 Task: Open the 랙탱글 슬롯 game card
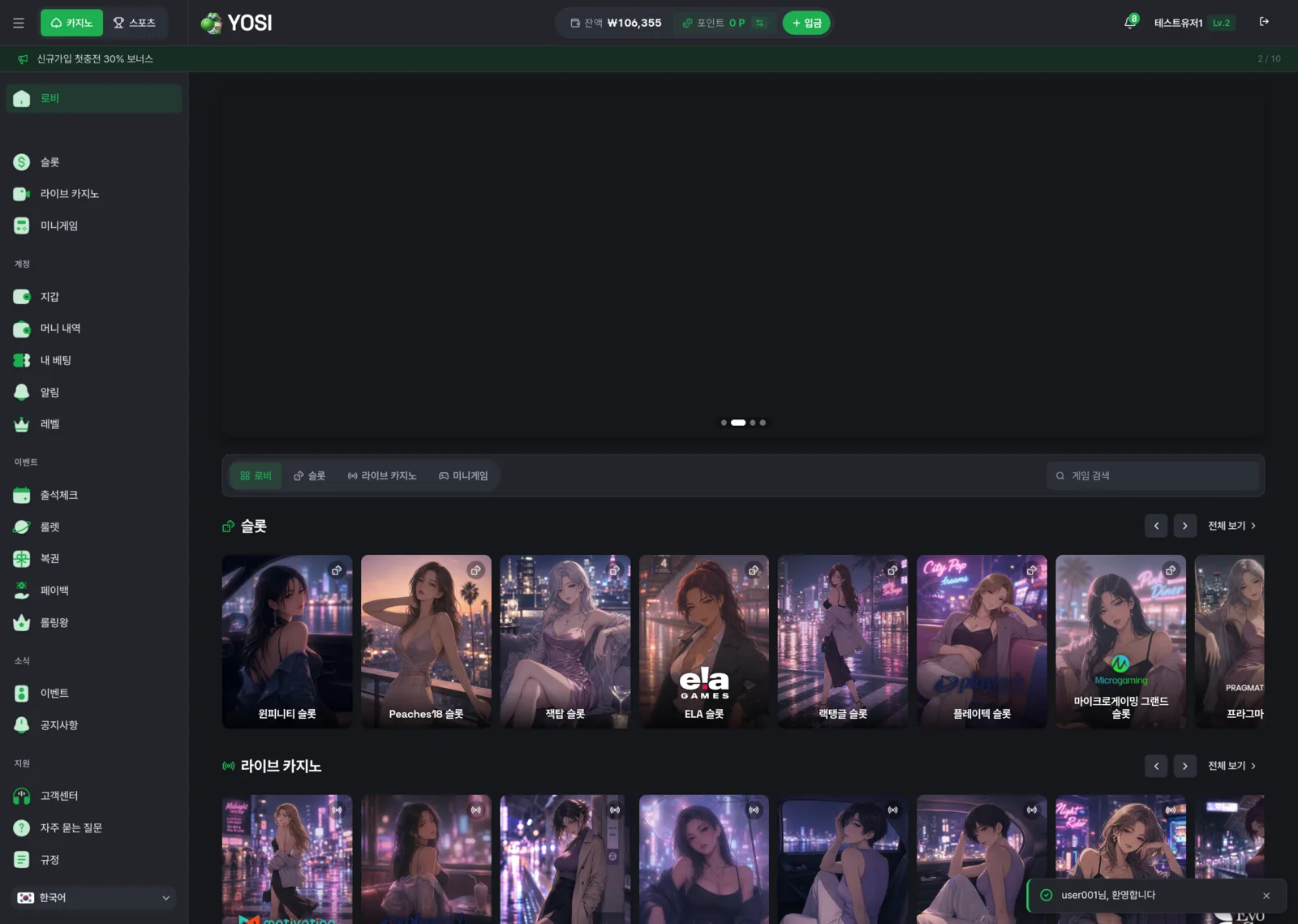pyautogui.click(x=843, y=642)
